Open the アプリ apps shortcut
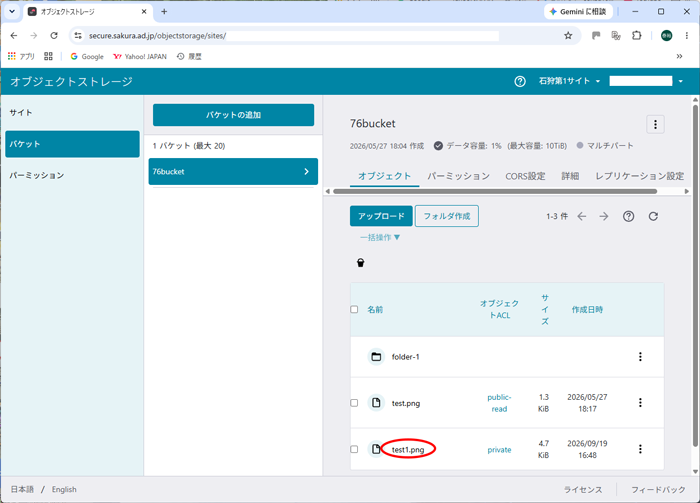The height and width of the screenshot is (503, 700). point(21,56)
